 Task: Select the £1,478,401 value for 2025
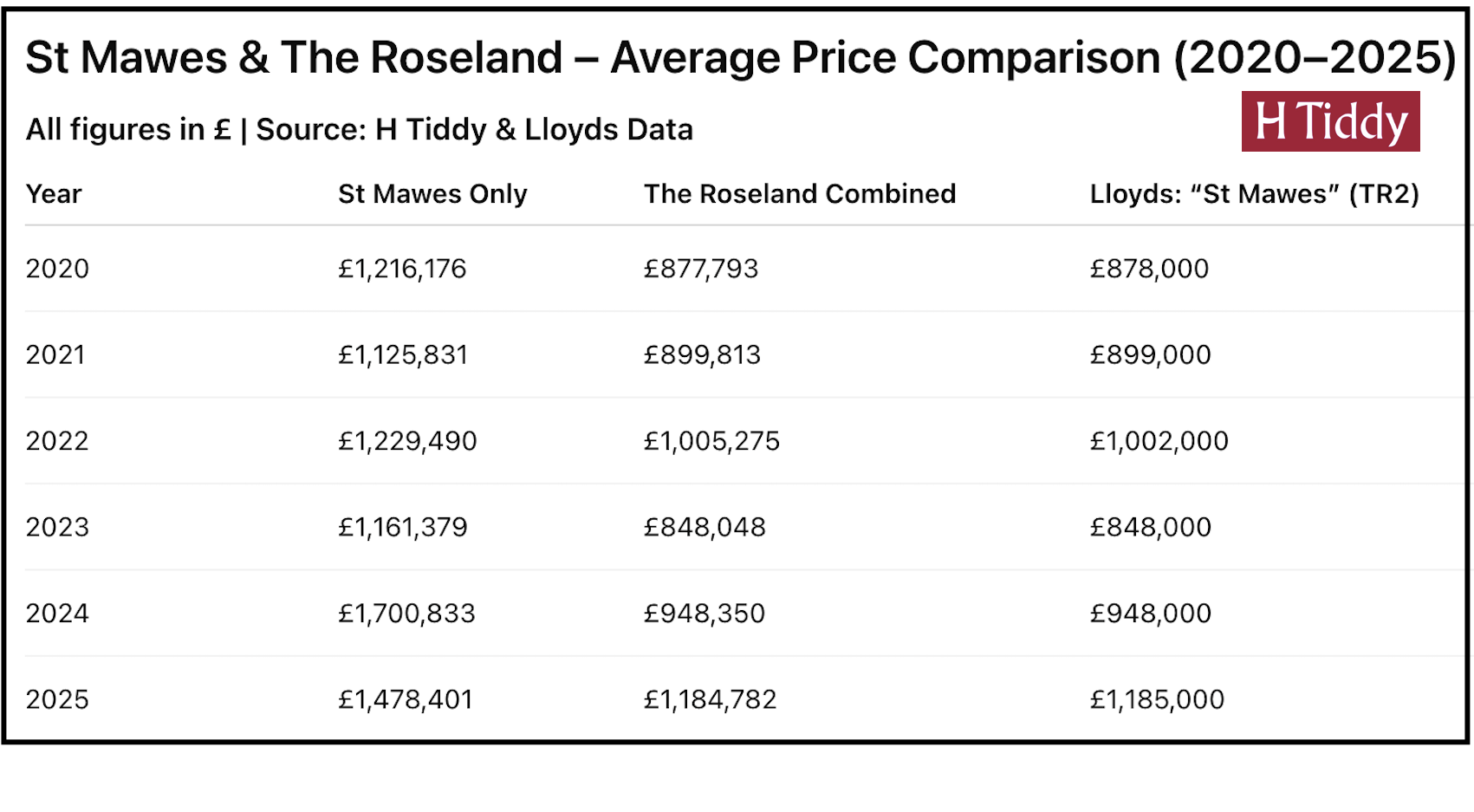406,699
